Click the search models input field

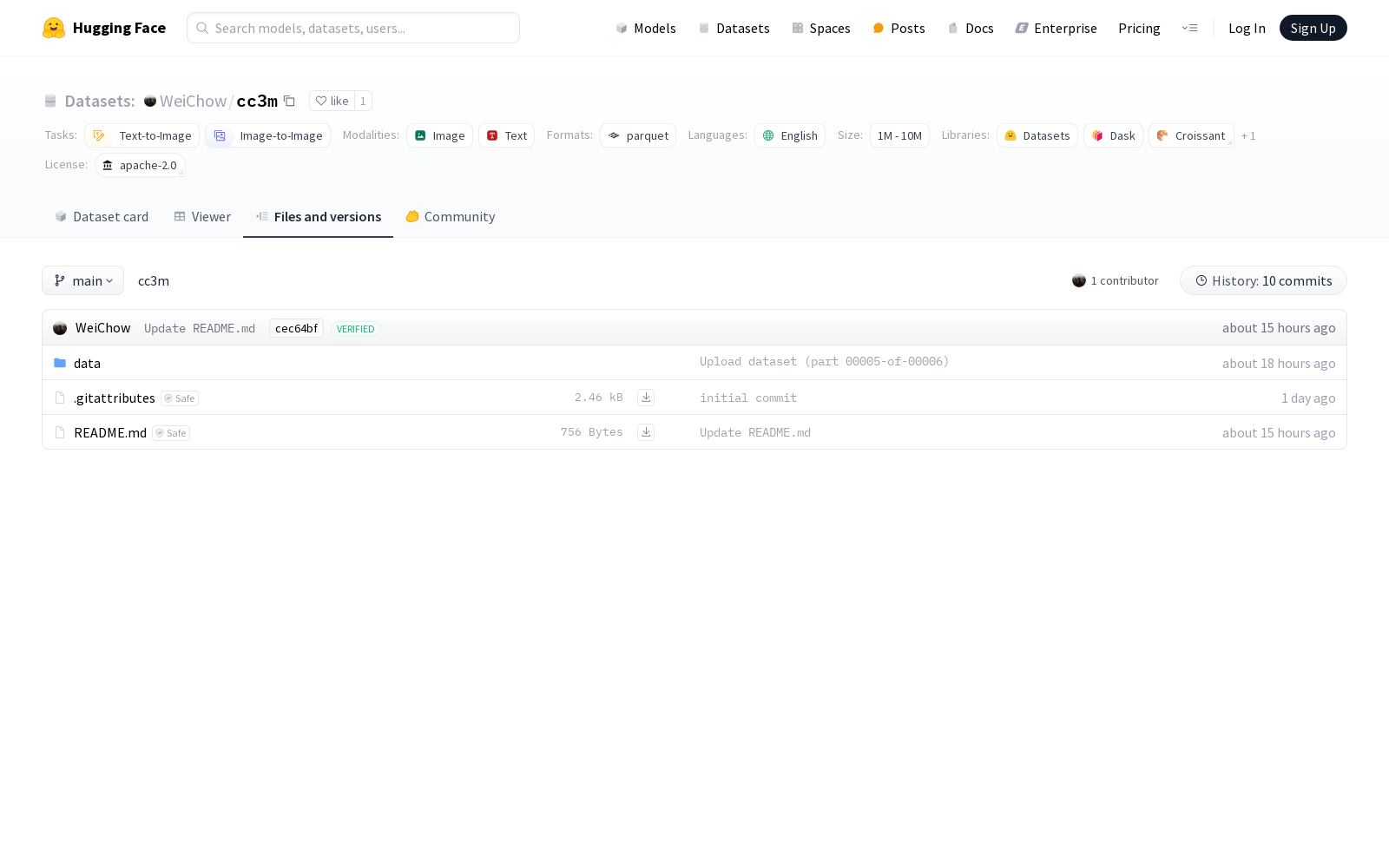point(353,29)
